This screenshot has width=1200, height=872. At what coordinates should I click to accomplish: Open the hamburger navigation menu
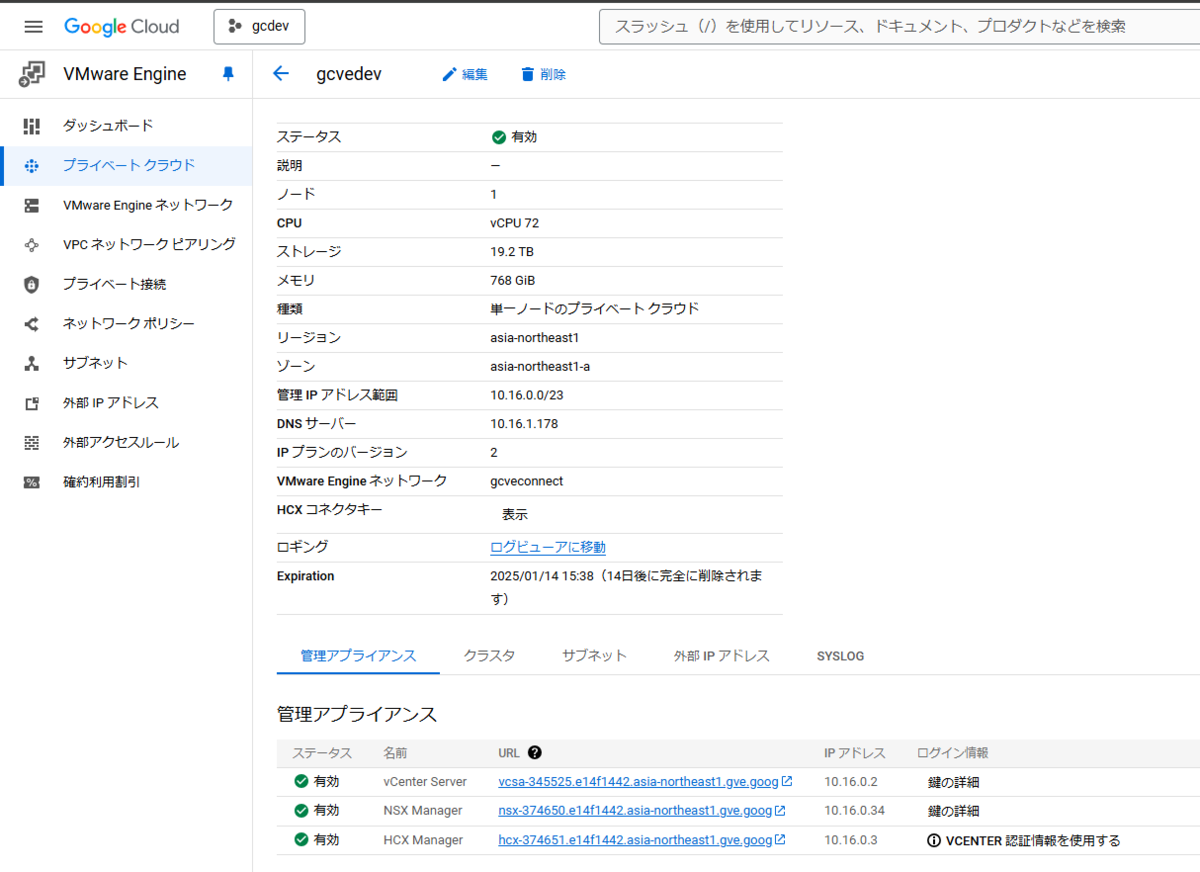pyautogui.click(x=33, y=26)
